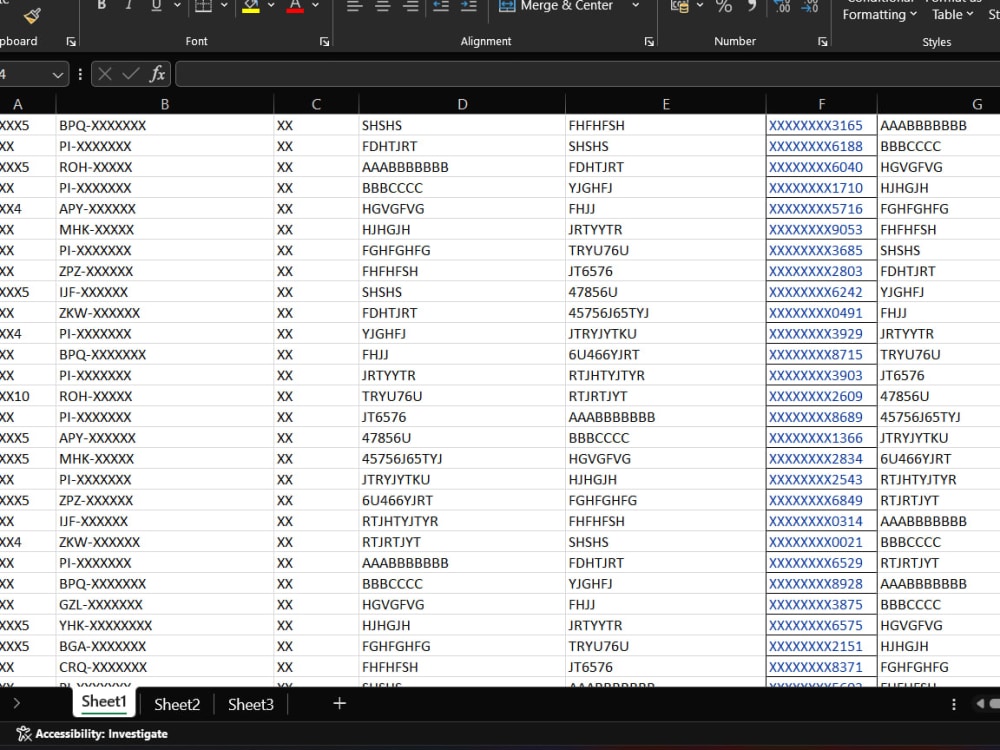Click inside the formula bar input
This screenshot has height=750, width=1000.
(587, 75)
